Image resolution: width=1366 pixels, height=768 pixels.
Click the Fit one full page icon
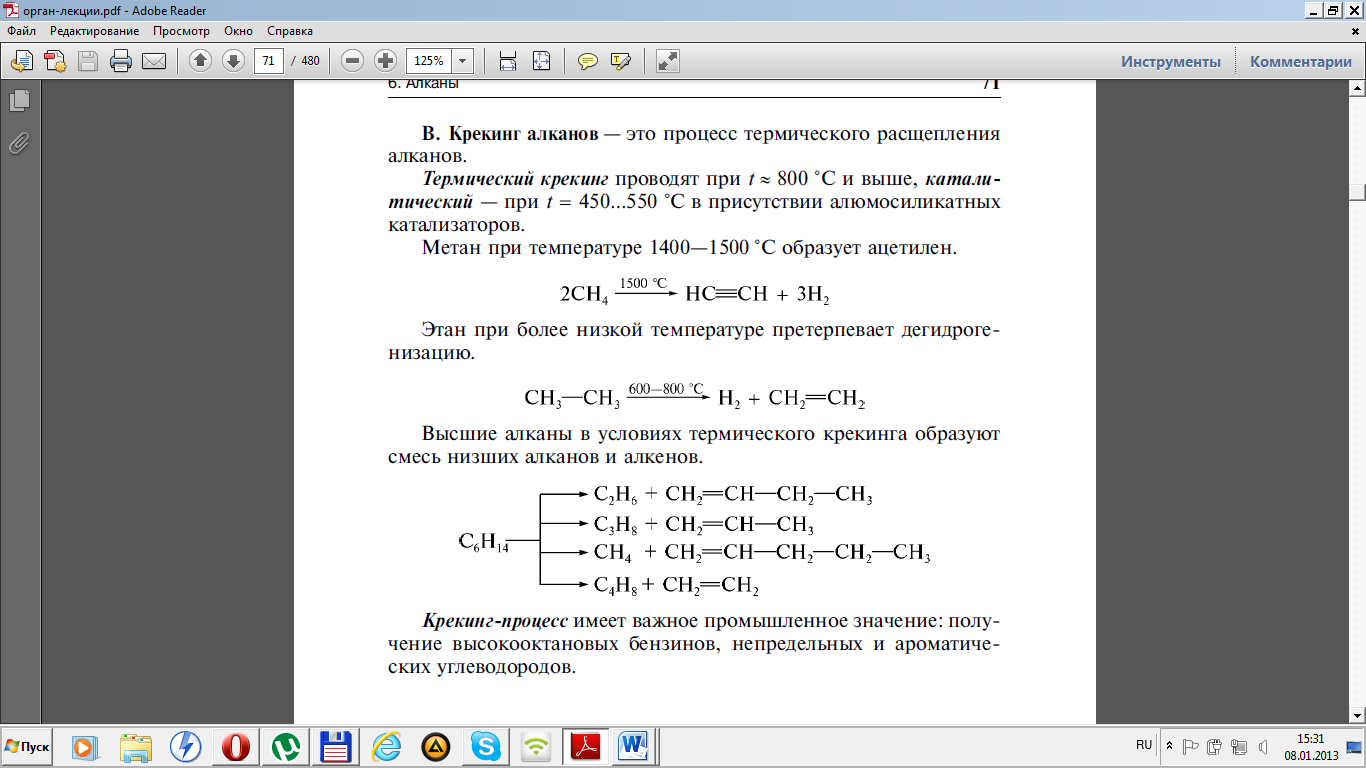[541, 61]
